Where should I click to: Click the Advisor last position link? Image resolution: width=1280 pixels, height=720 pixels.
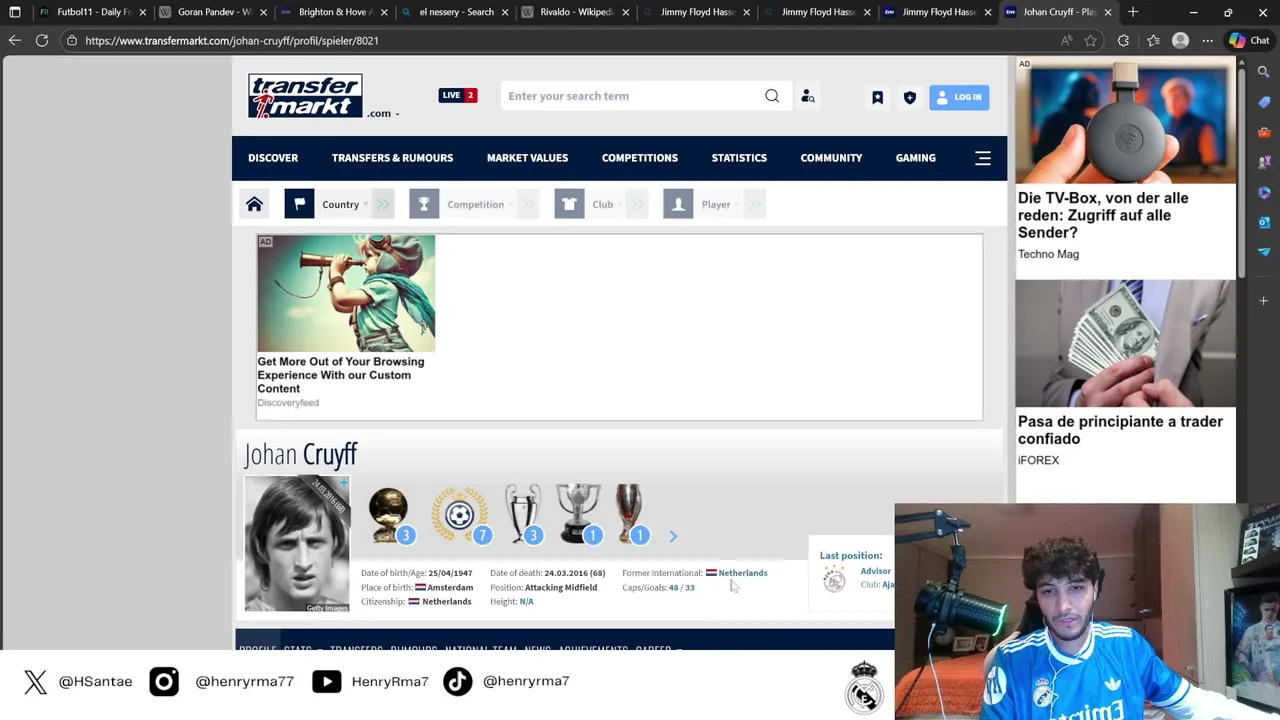click(875, 571)
